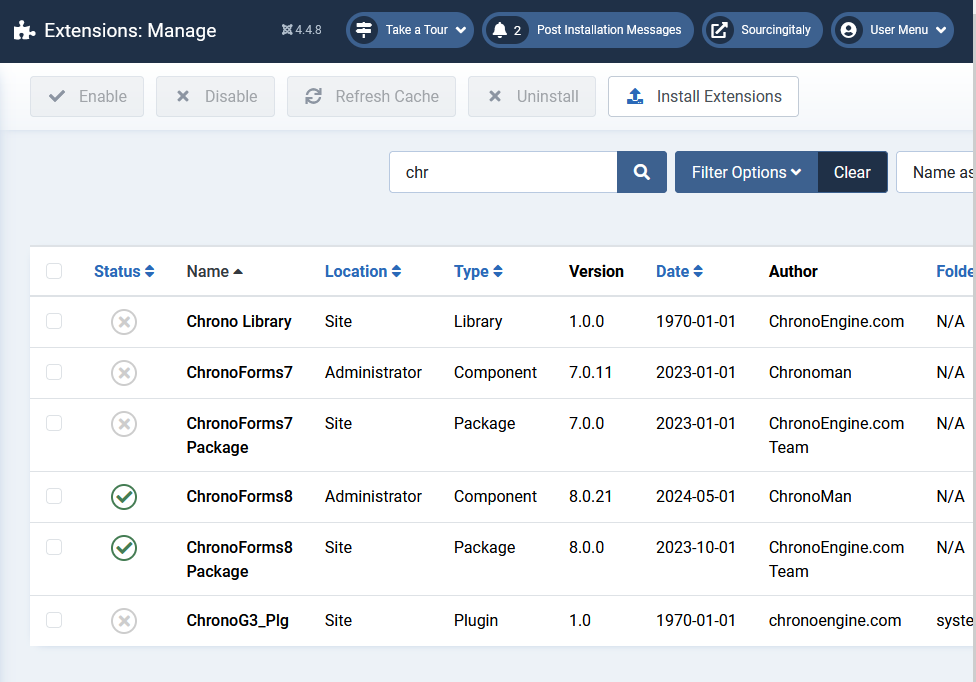Viewport: 976px width, 682px height.
Task: Click the Joomla version 4.4.8 badge
Action: tap(301, 30)
